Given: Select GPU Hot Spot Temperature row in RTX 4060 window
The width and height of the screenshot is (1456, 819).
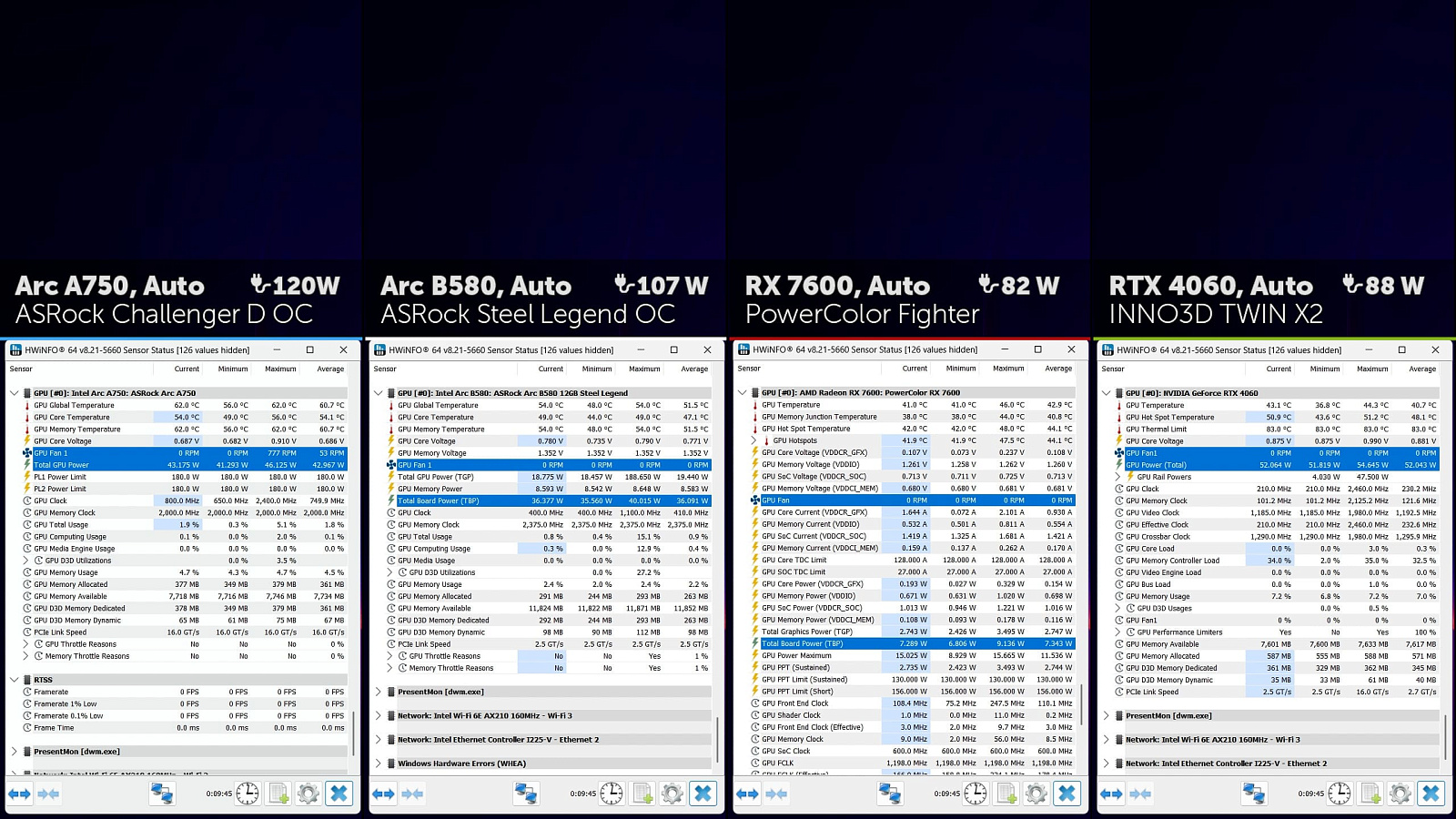Looking at the screenshot, I should coord(1277,418).
